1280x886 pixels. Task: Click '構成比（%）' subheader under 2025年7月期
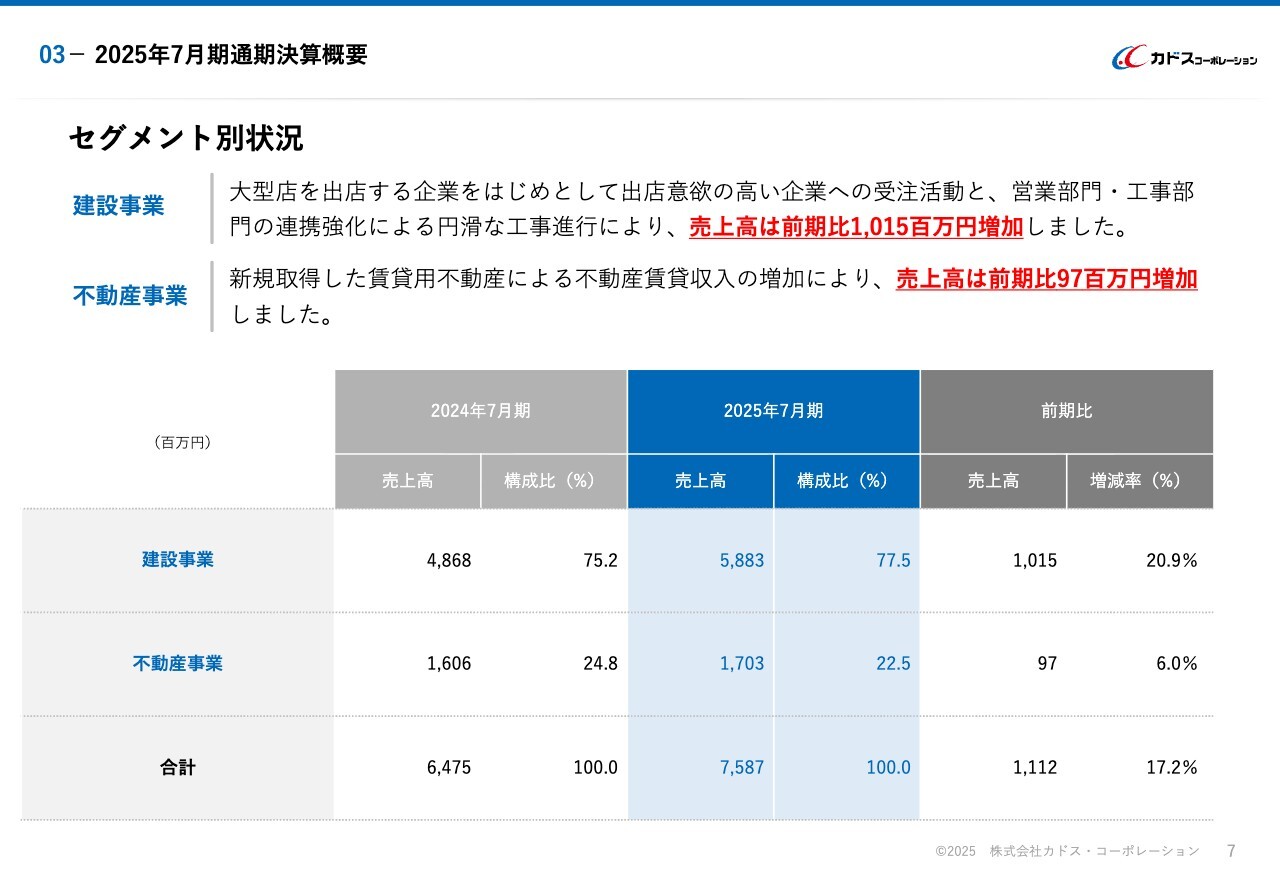point(847,481)
